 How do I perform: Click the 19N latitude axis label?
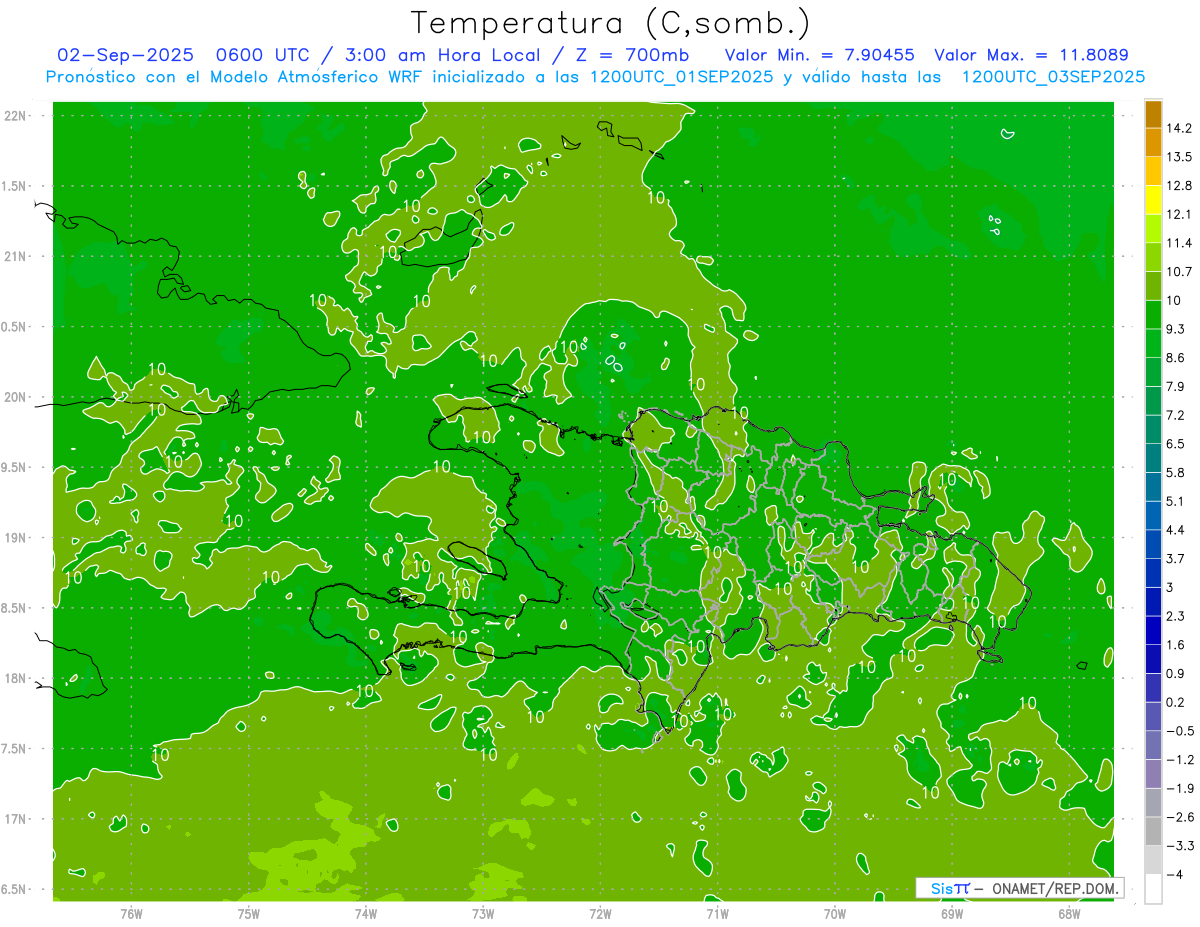pos(15,537)
